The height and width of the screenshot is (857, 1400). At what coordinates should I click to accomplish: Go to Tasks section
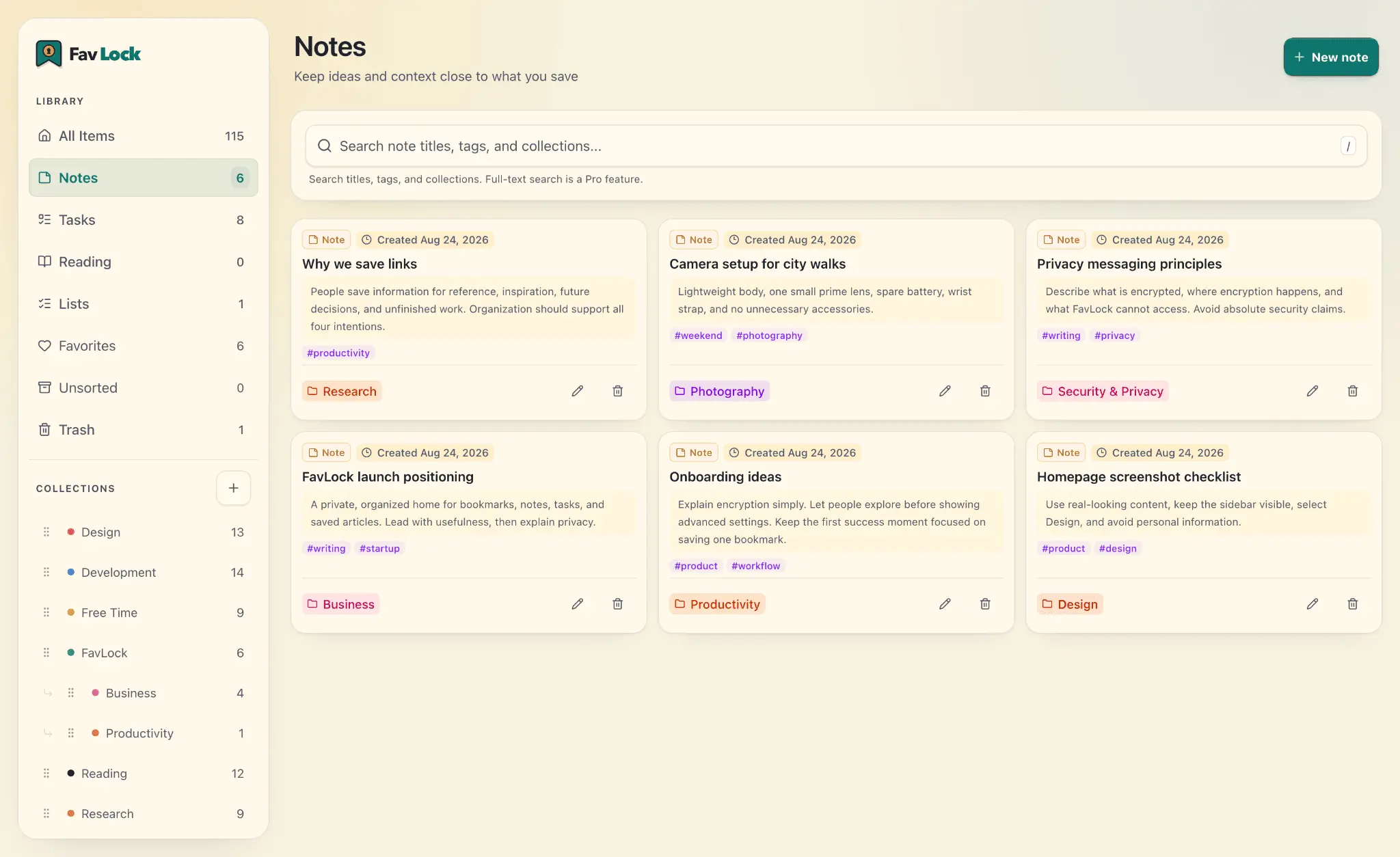[144, 220]
